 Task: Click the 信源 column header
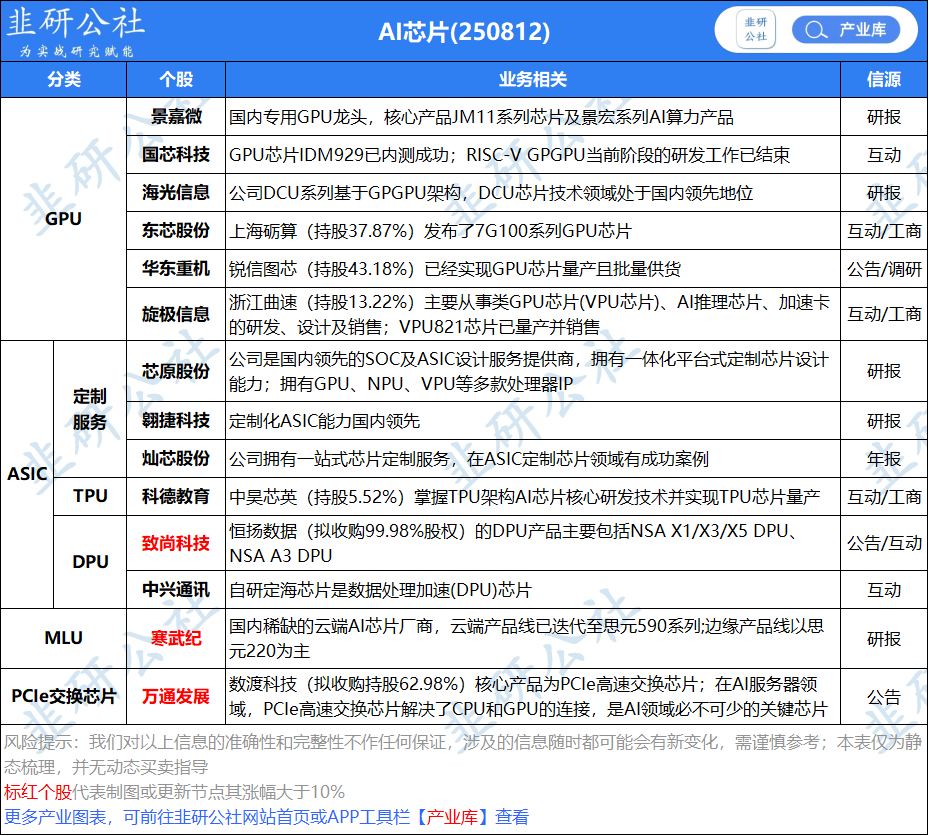pos(883,80)
